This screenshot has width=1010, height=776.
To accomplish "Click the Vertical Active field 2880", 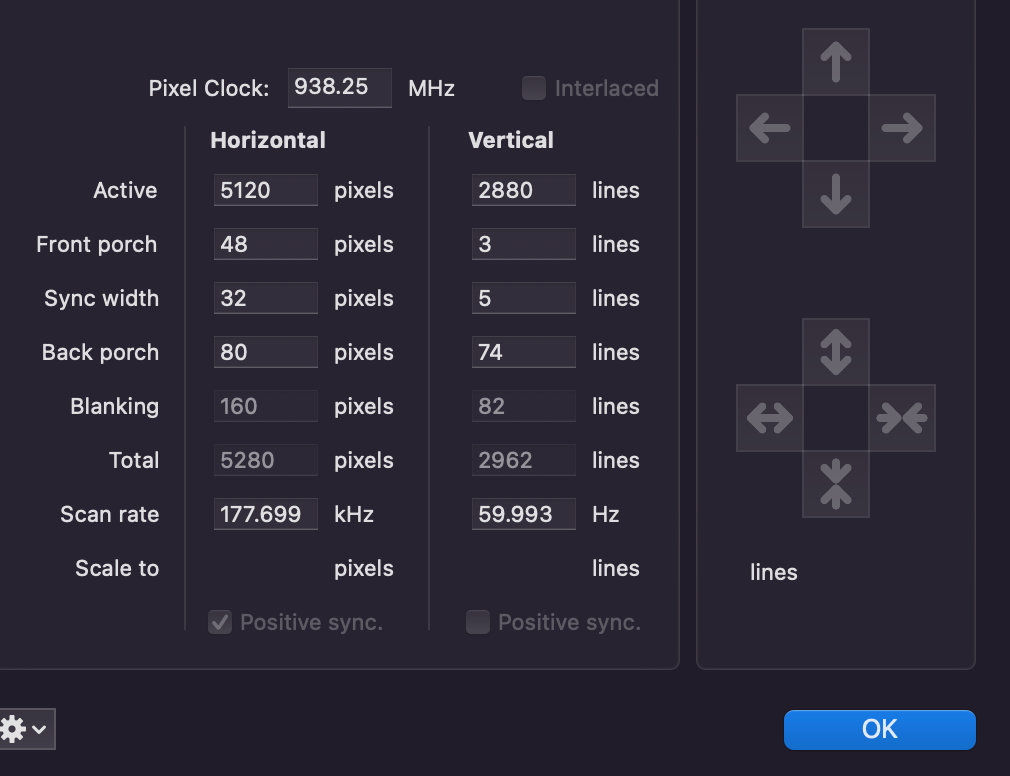I will 524,190.
